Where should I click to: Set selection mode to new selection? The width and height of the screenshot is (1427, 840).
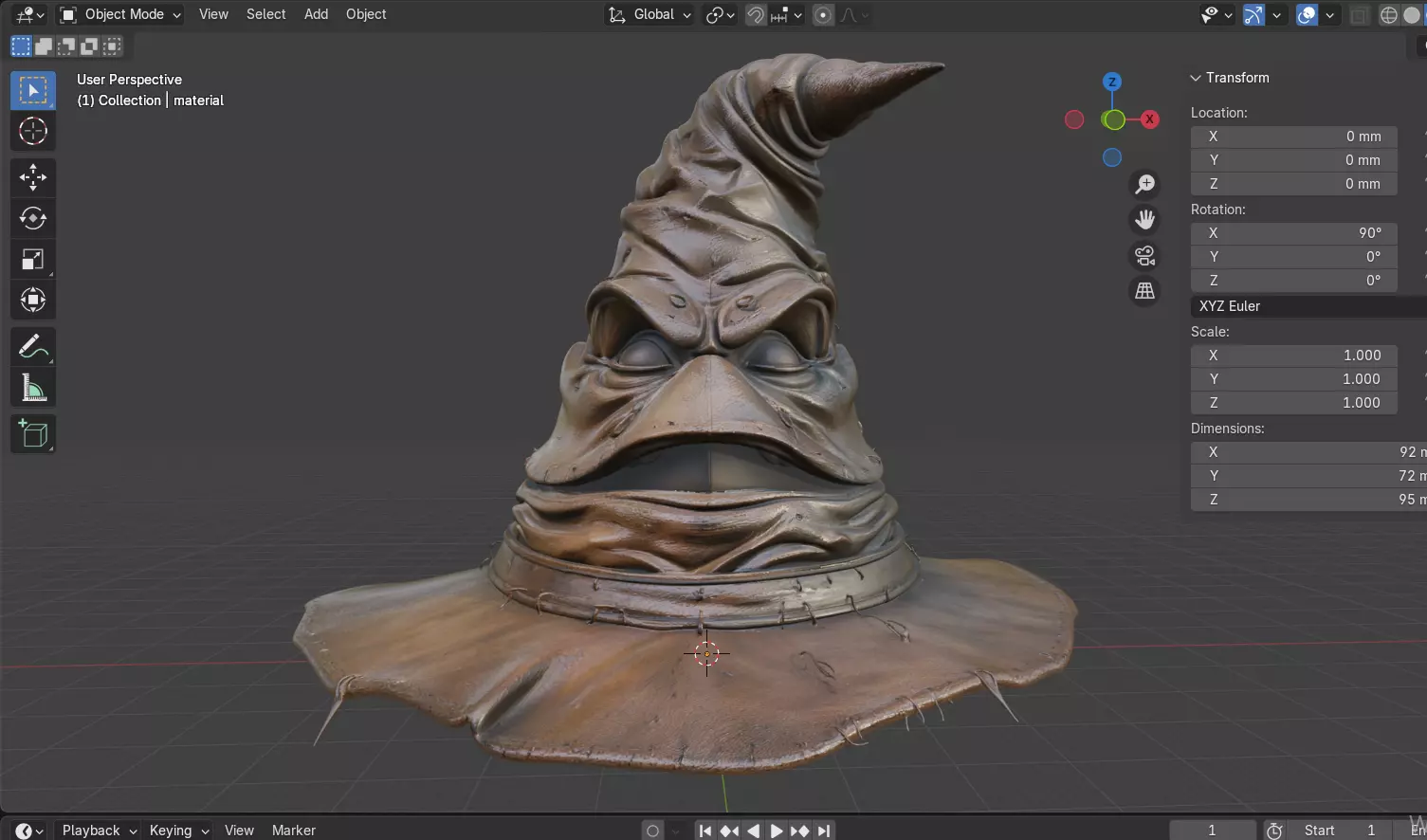pyautogui.click(x=21, y=46)
